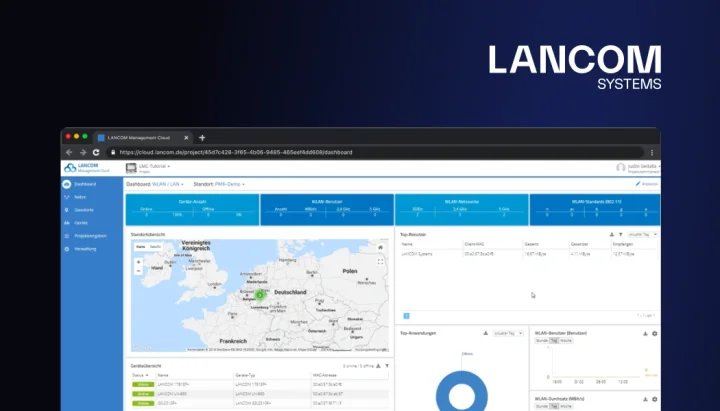Expand the LMC-Tutorial project dropdown
720x411 pixels.
click(155, 166)
